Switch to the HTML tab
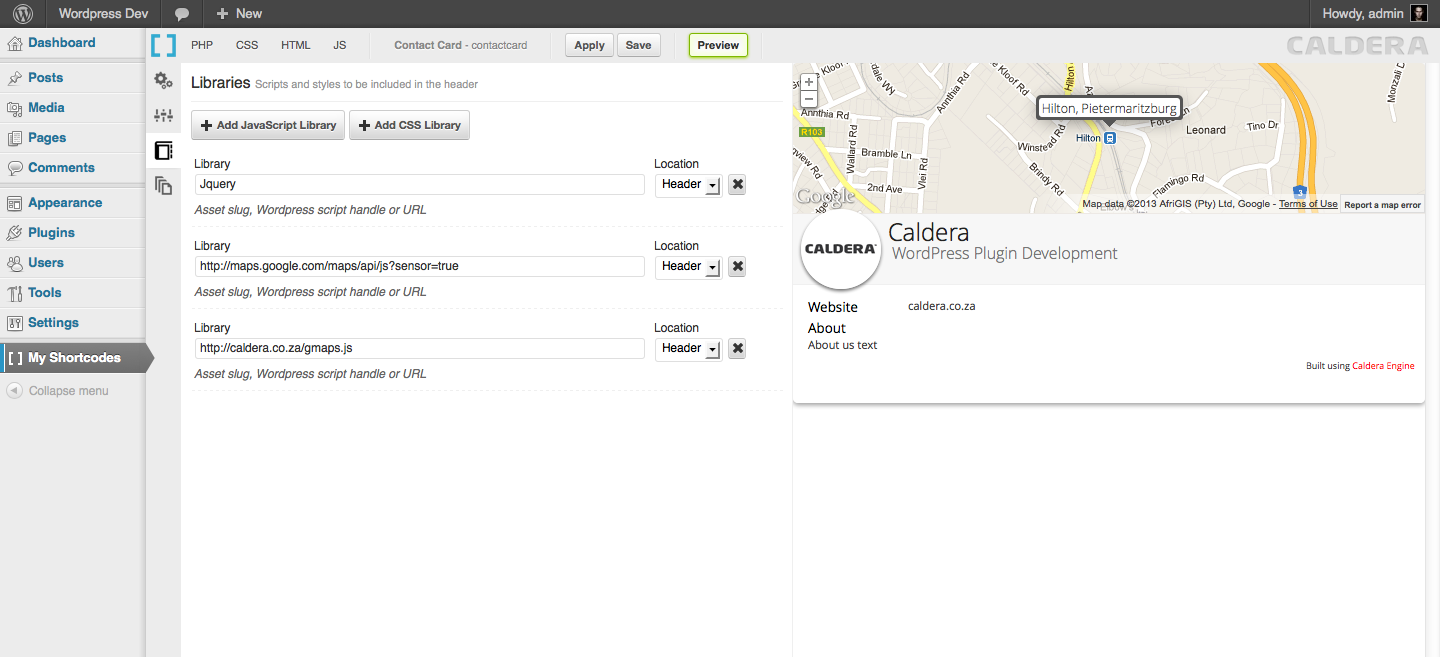Image resolution: width=1440 pixels, height=657 pixels. [296, 45]
